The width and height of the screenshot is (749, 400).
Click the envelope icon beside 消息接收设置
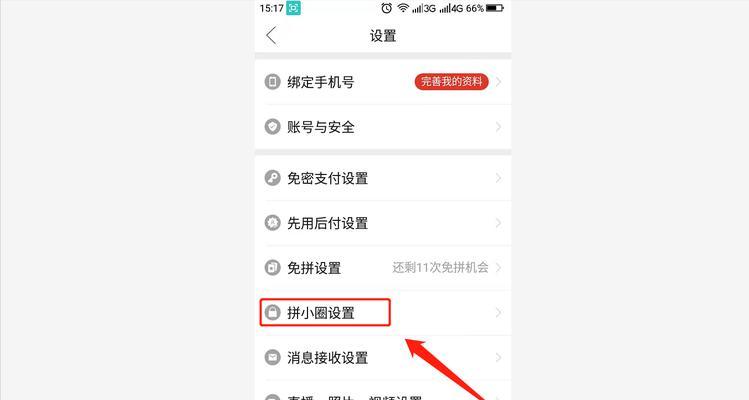click(272, 357)
